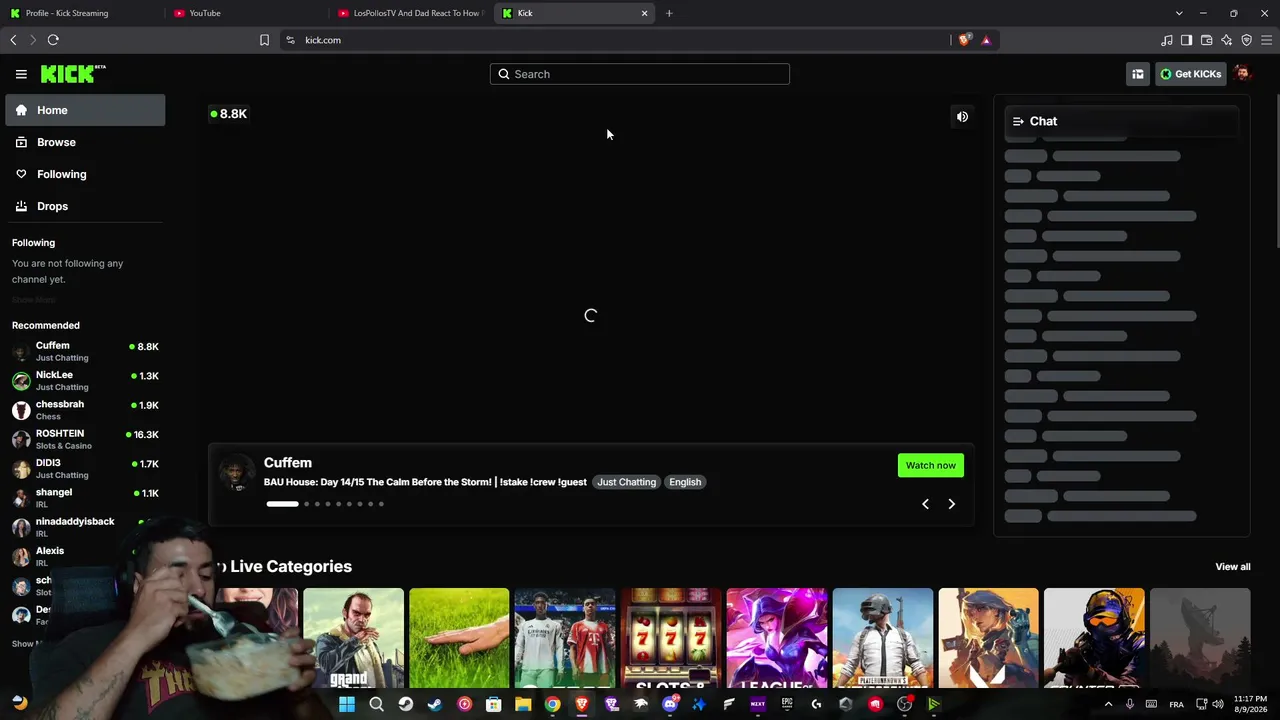Open Windows Start menu
This screenshot has width=1280, height=720.
pyautogui.click(x=347, y=704)
